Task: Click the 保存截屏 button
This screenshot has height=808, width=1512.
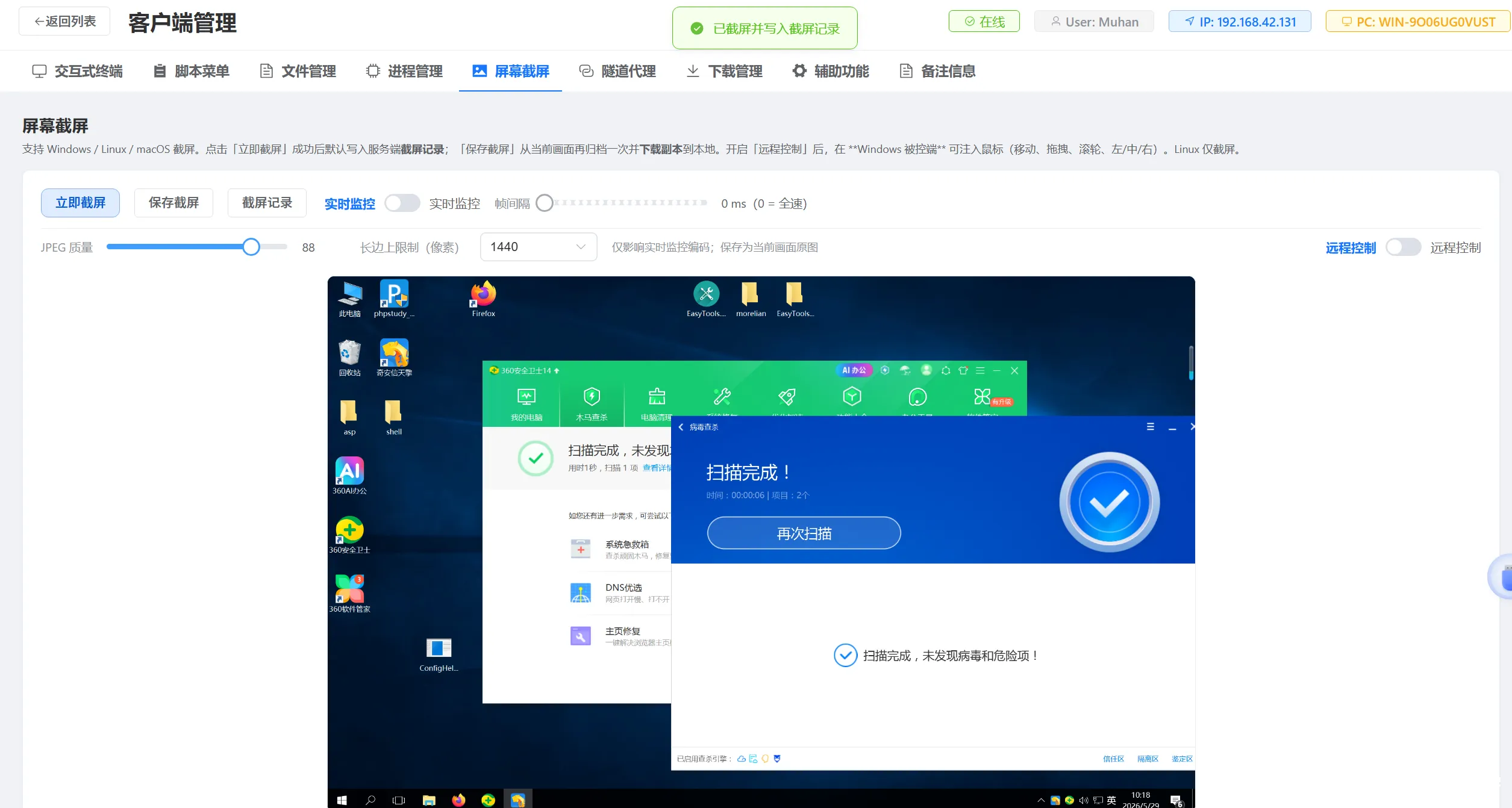Action: coord(173,203)
